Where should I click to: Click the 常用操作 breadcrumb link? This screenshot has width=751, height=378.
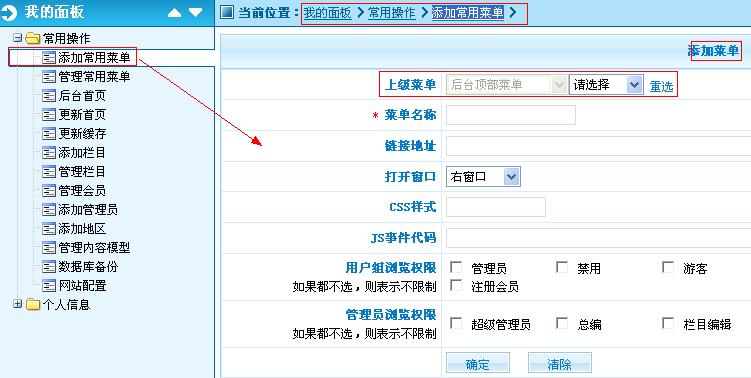[x=392, y=13]
